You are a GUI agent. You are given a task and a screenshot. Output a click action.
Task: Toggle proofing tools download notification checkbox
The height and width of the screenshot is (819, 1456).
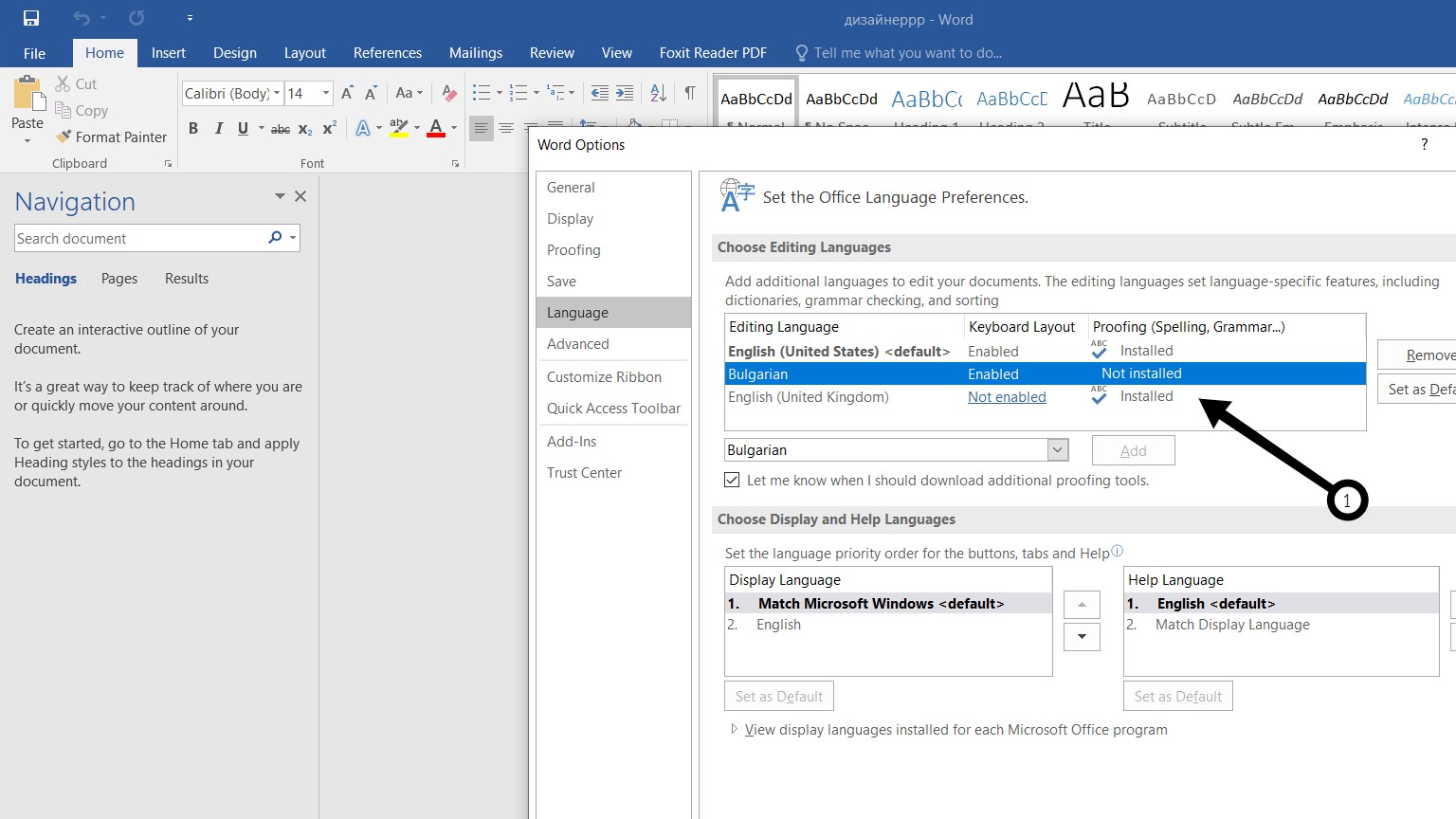(x=732, y=481)
